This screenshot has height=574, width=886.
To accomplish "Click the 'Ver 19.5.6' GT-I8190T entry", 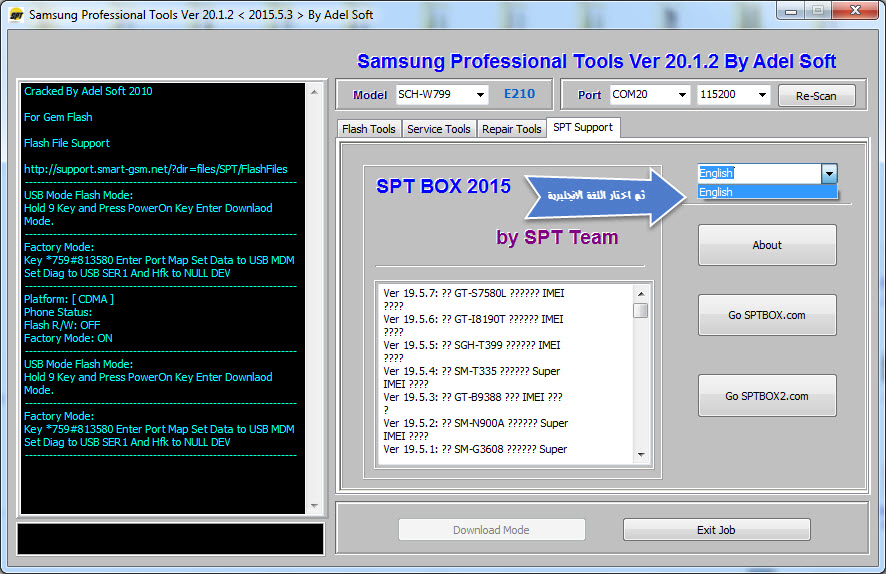I will click(474, 325).
